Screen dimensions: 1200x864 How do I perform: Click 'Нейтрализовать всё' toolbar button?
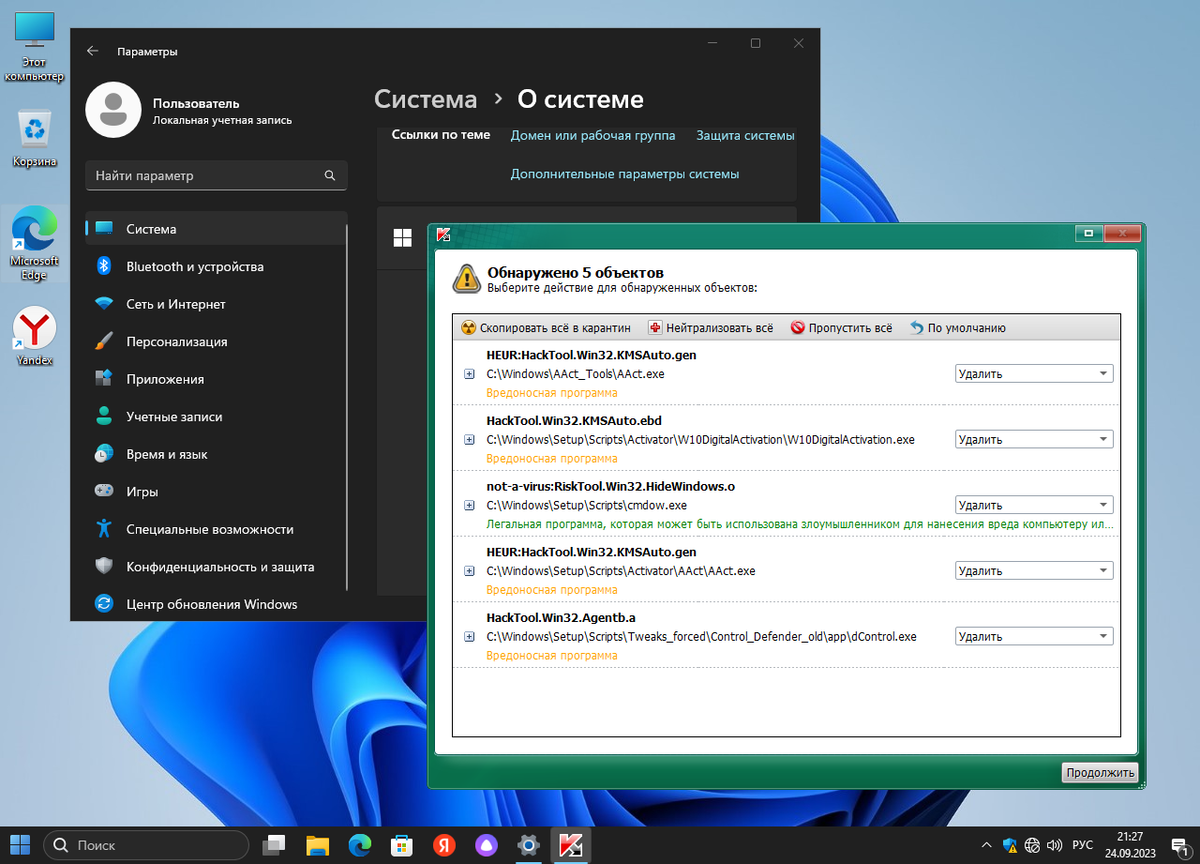click(x=710, y=328)
